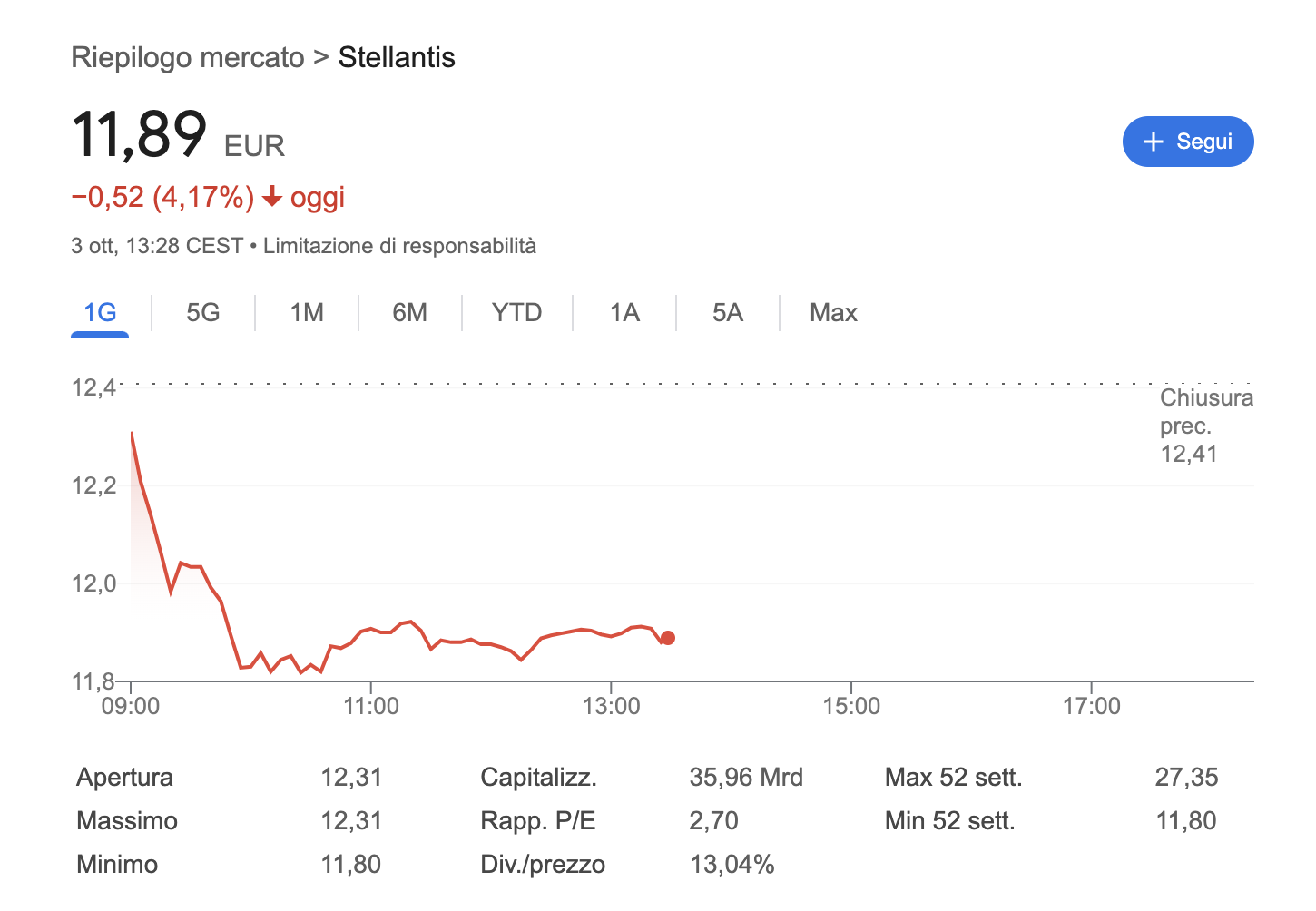Follow Stellantis with the Segui button
This screenshot has height=911, width=1316.
(1188, 142)
